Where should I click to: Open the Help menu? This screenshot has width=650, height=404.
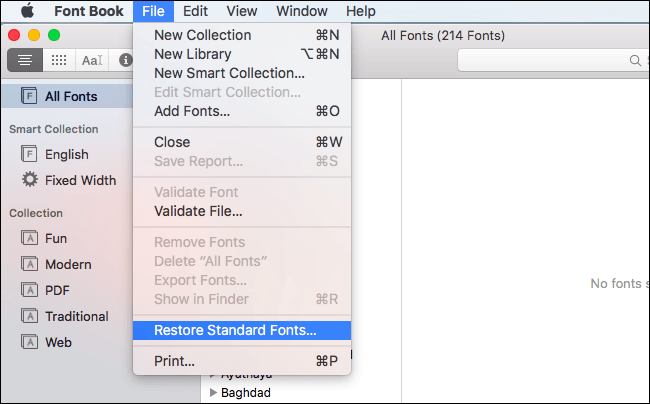[360, 11]
